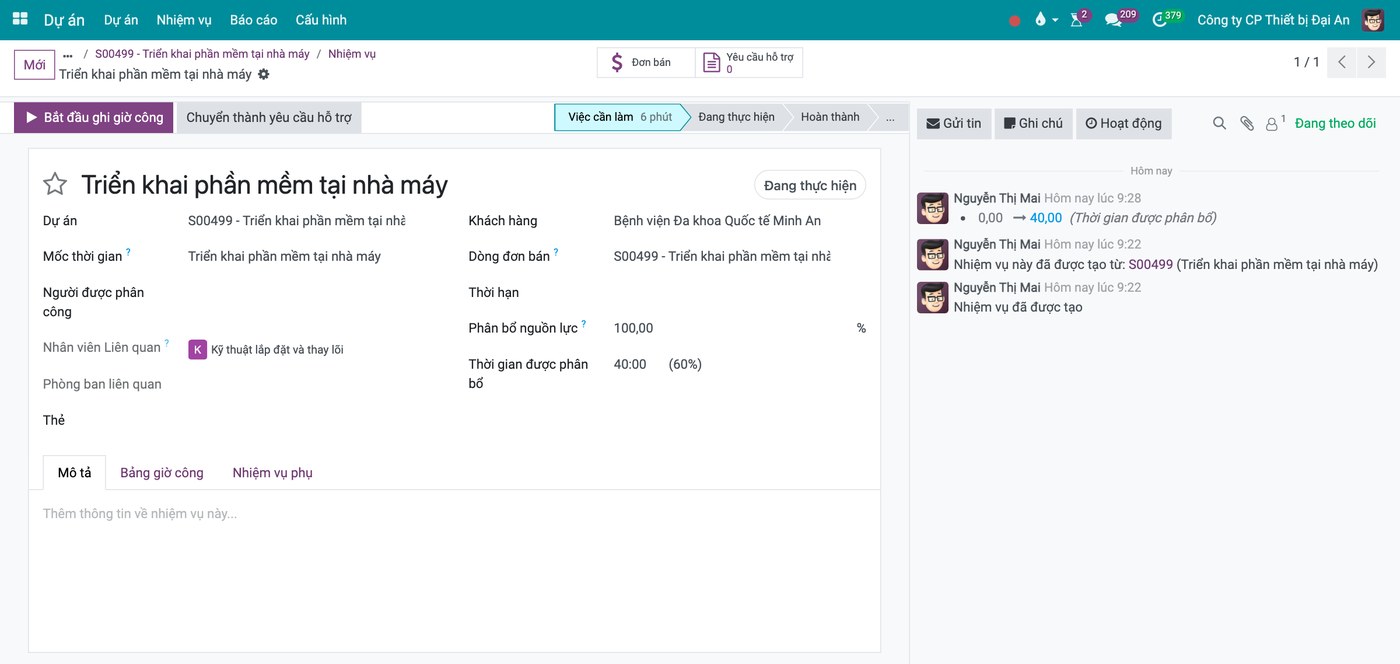
Task: Click the Đang theo dõi follow button
Action: tap(1336, 123)
